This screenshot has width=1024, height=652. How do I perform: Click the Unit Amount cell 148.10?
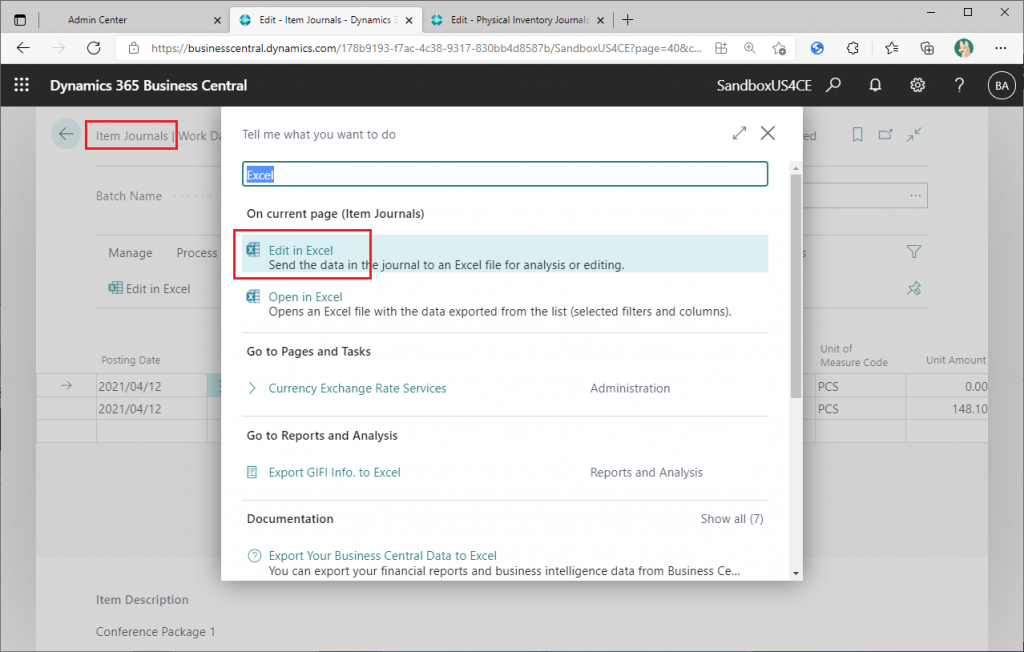pyautogui.click(x=946, y=409)
